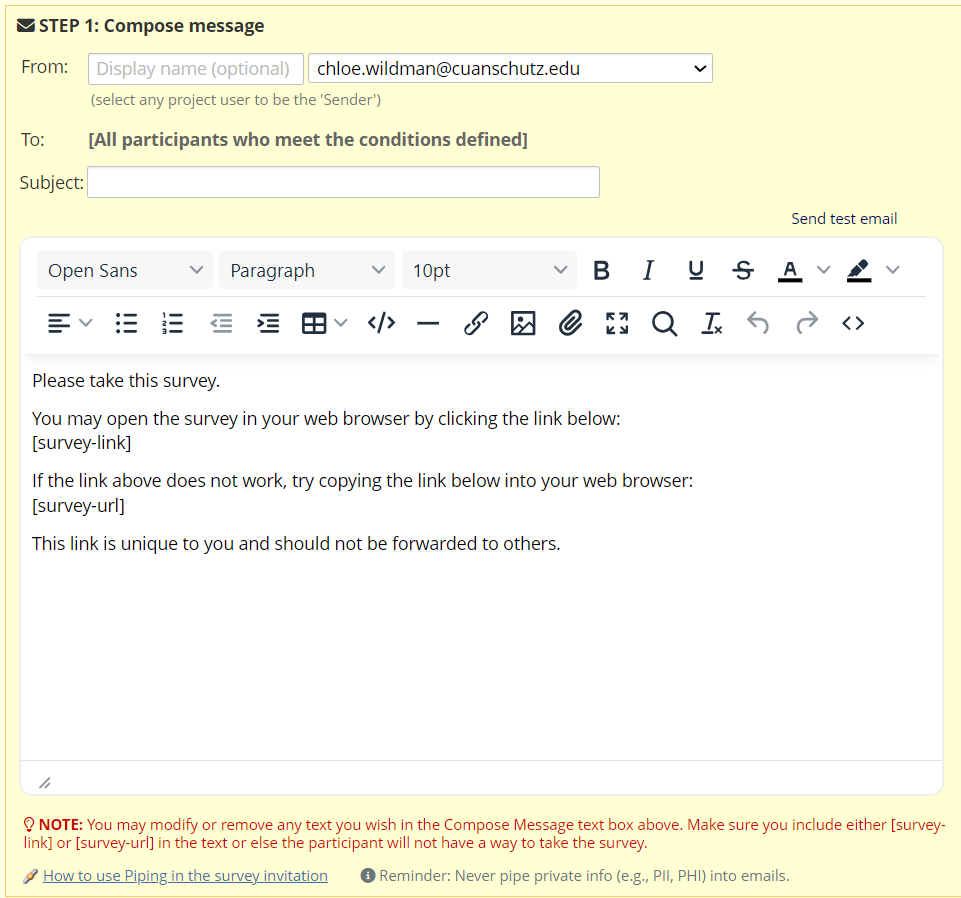Insert an image into the email body

point(522,322)
